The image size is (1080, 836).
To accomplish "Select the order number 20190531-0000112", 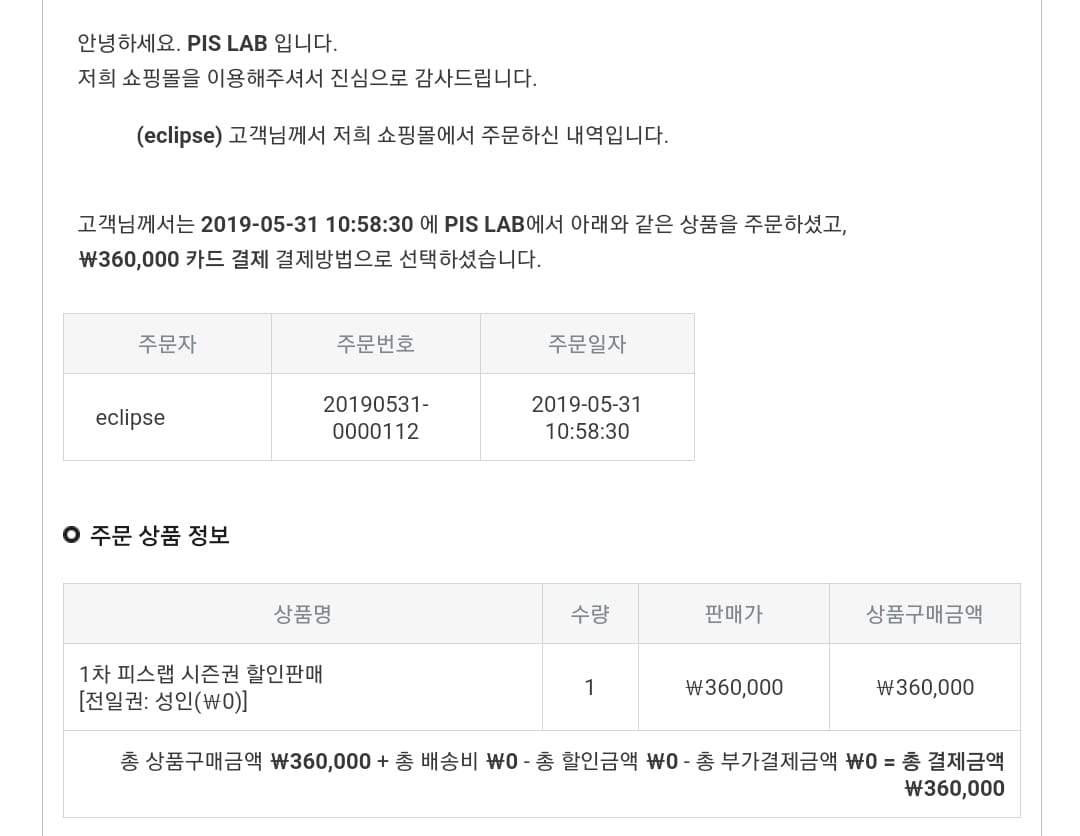I will (375, 417).
